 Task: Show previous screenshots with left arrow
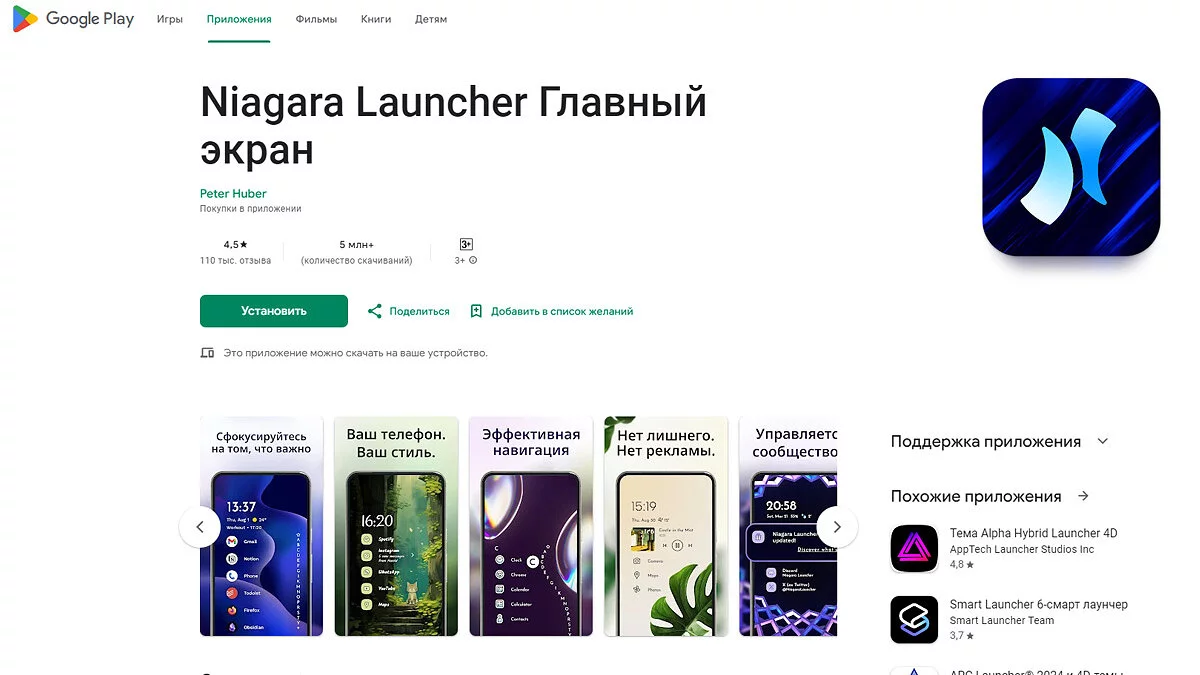(200, 527)
